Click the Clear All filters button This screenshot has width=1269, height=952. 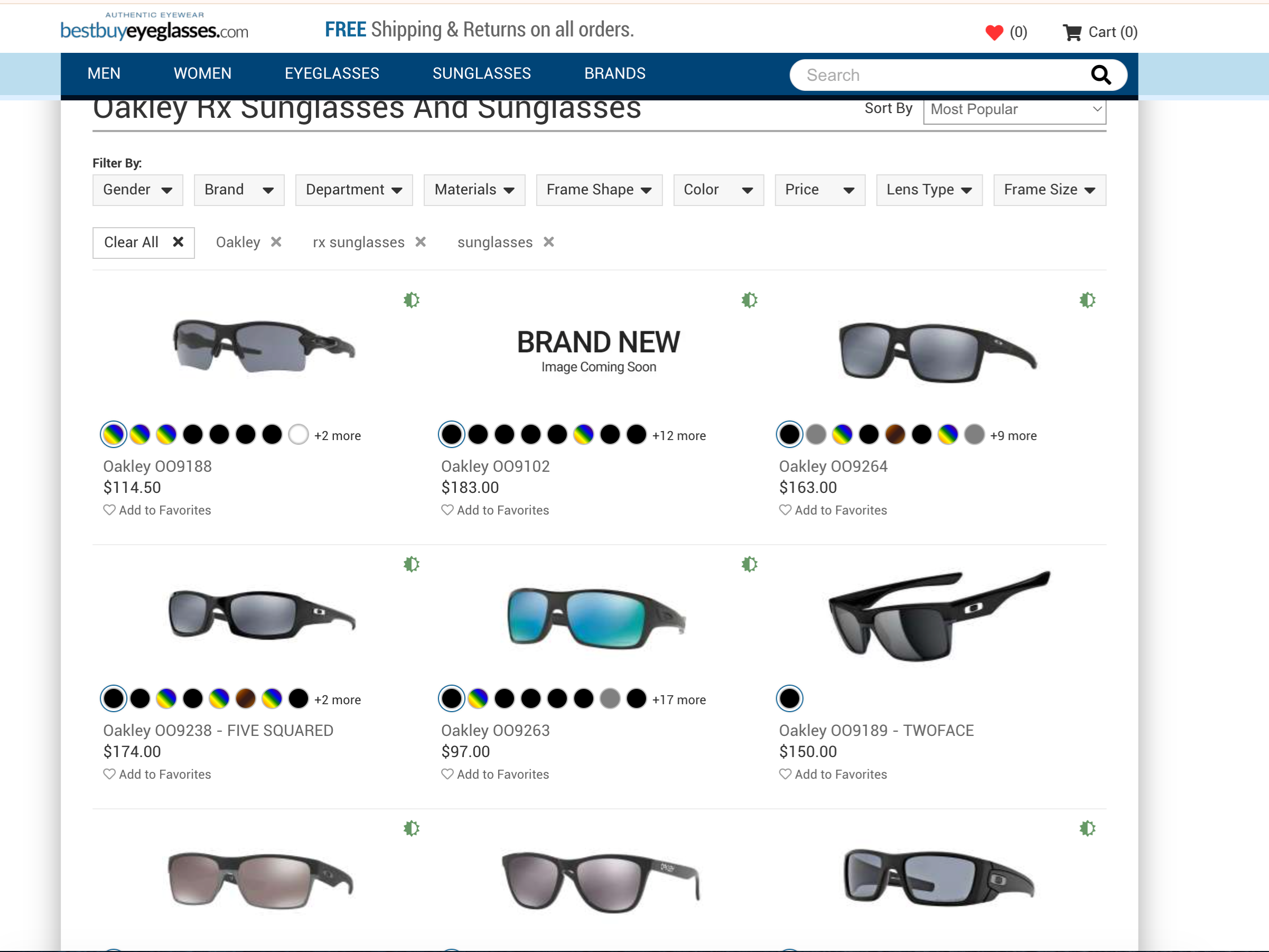143,242
